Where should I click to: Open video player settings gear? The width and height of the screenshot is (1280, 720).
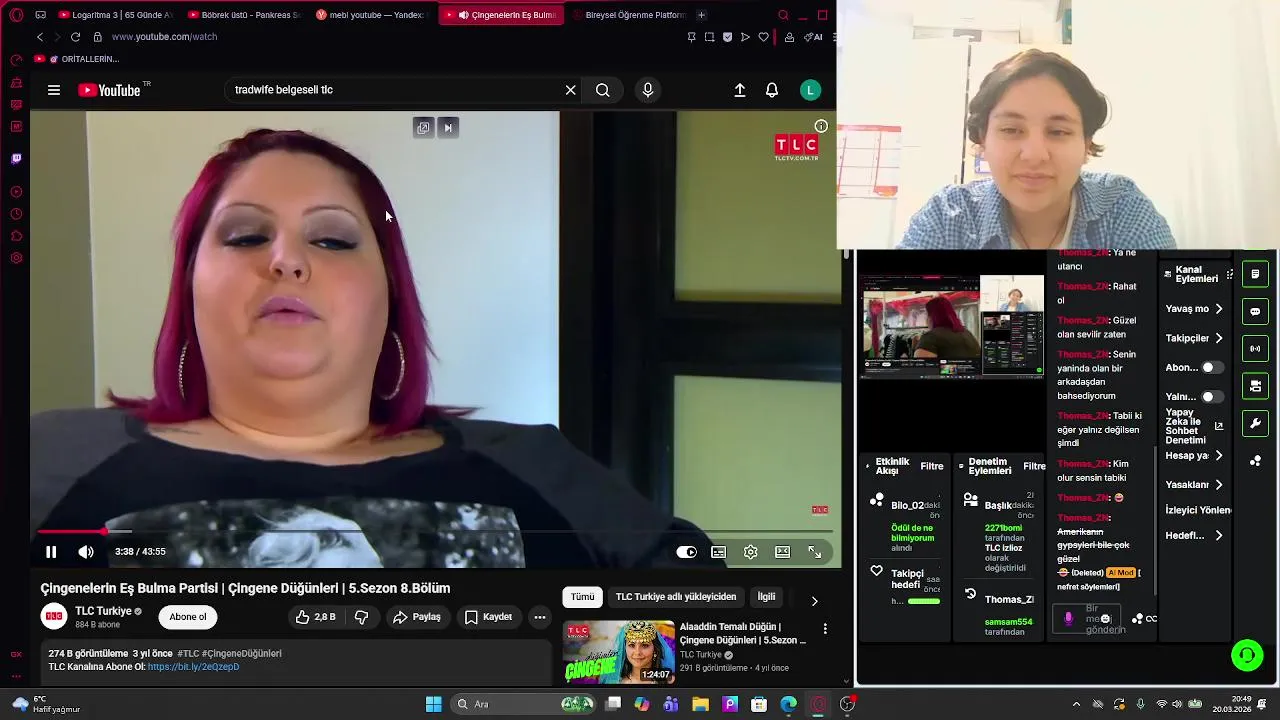(750, 552)
